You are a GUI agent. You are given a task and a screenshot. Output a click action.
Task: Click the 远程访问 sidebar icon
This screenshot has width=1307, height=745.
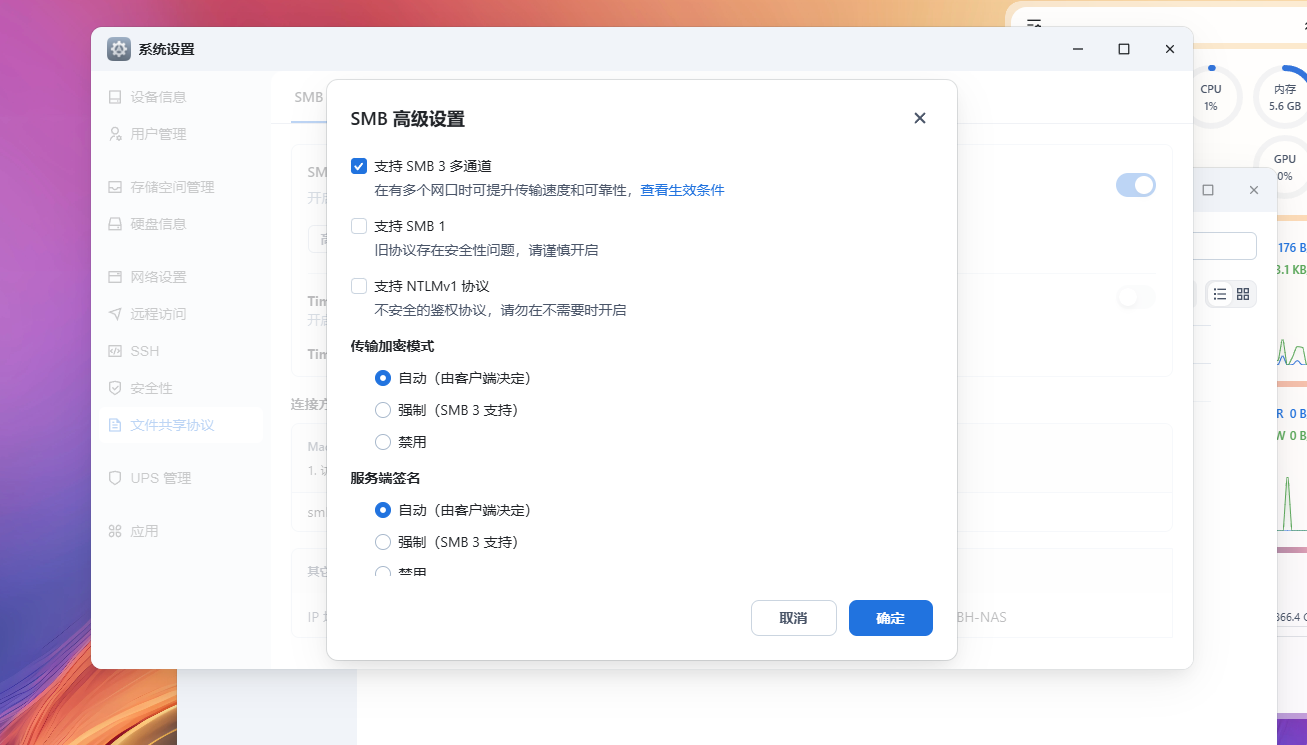pyautogui.click(x=115, y=314)
